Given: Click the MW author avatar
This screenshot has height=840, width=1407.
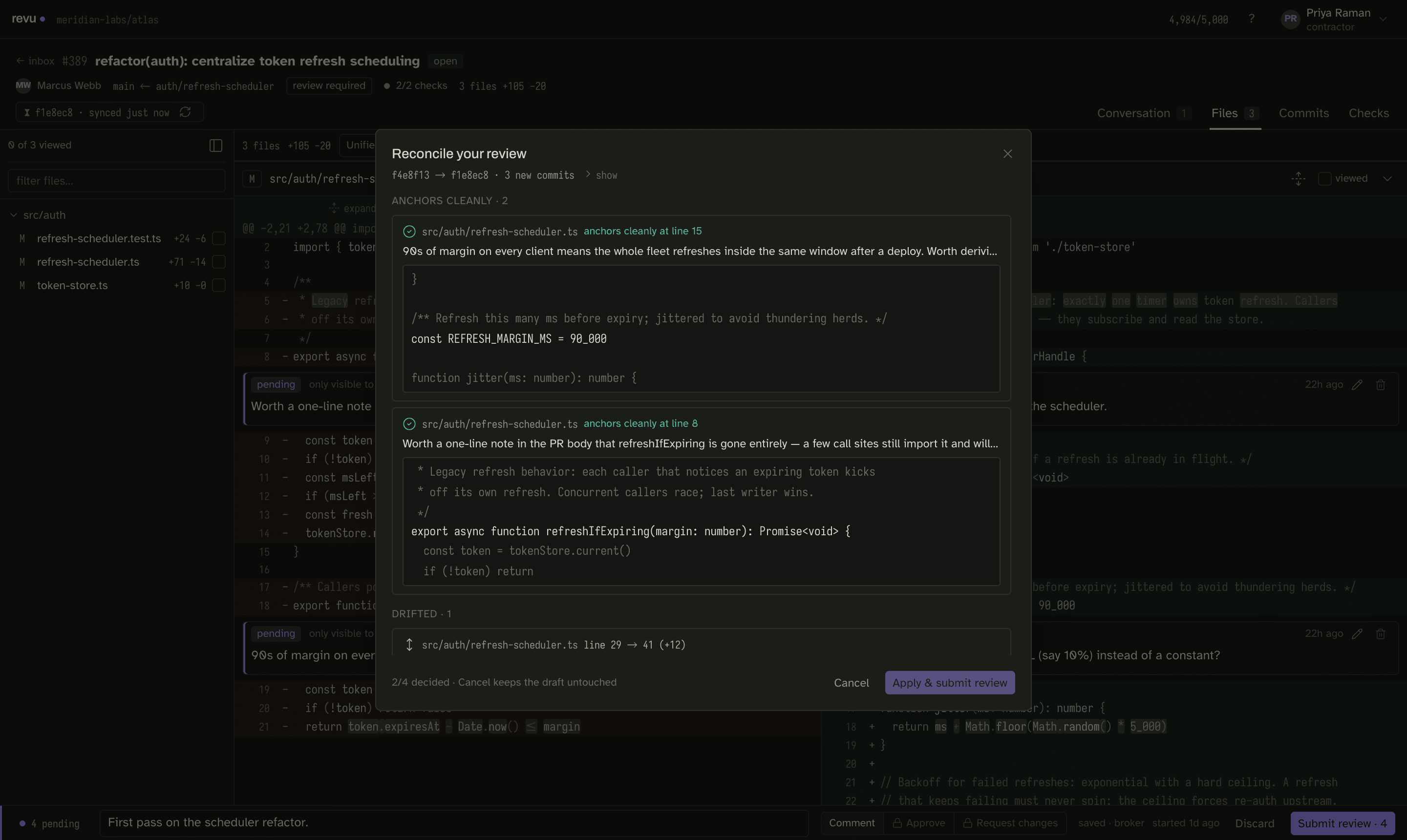Looking at the screenshot, I should (23, 85).
